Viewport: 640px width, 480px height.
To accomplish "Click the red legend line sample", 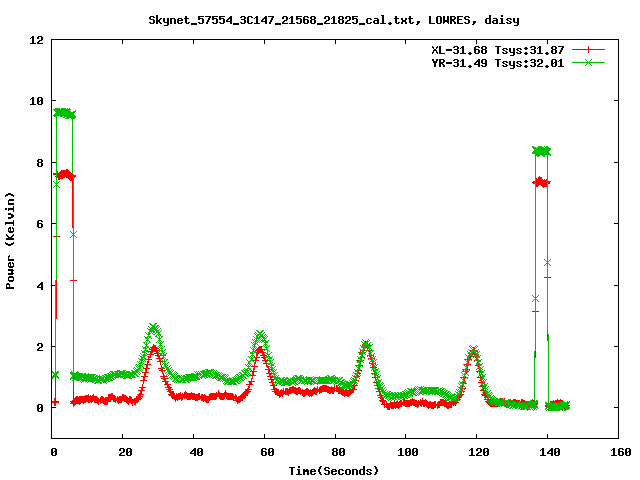I will click(x=588, y=50).
